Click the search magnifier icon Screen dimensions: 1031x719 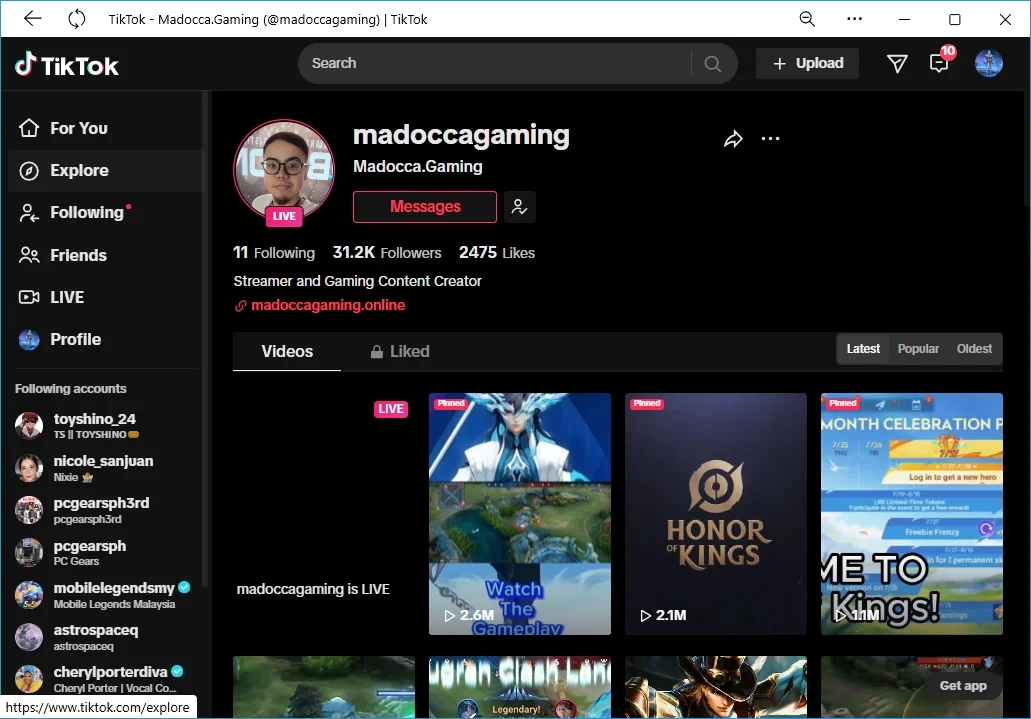(x=712, y=63)
